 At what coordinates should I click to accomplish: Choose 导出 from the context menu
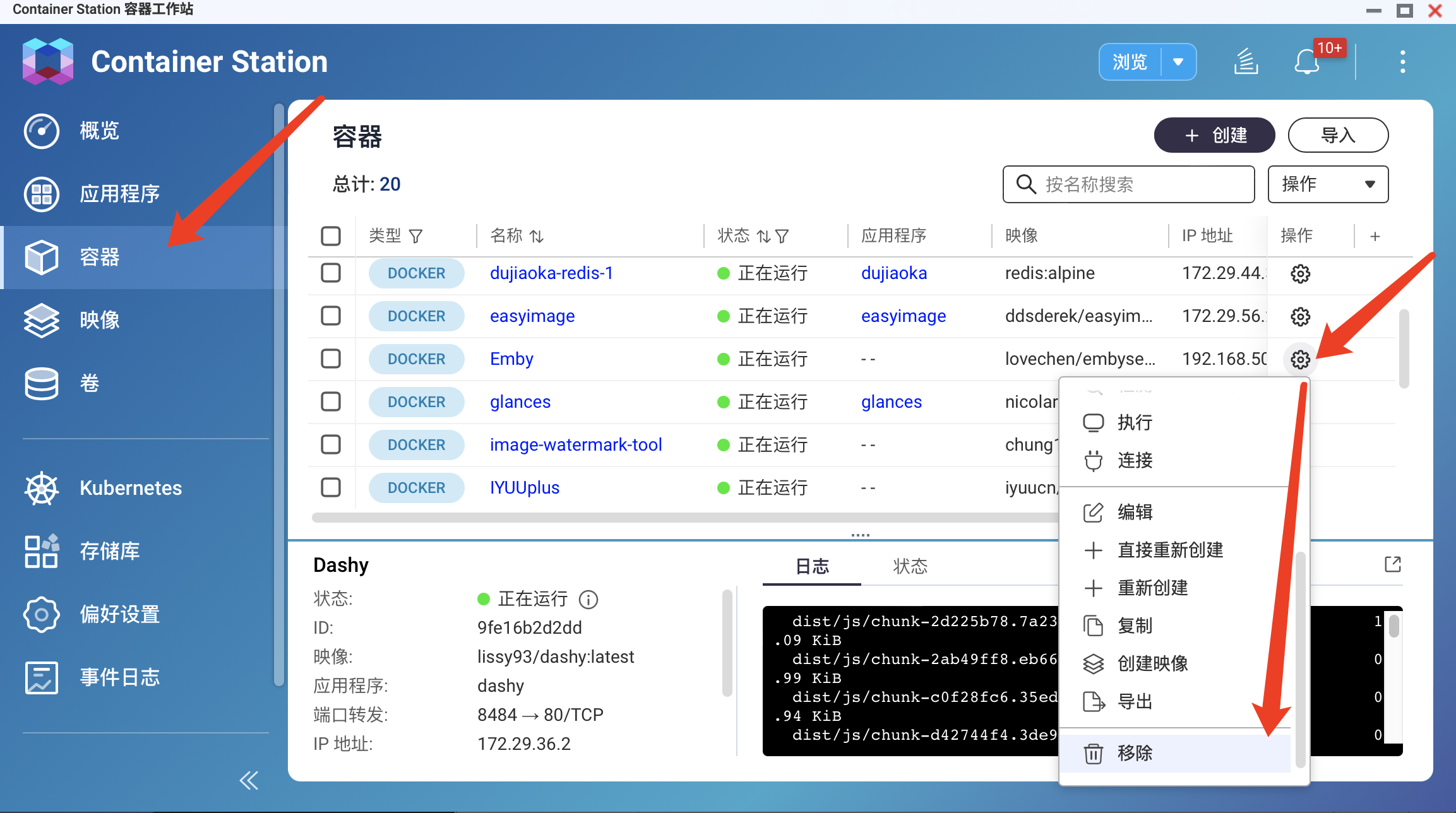point(1174,701)
